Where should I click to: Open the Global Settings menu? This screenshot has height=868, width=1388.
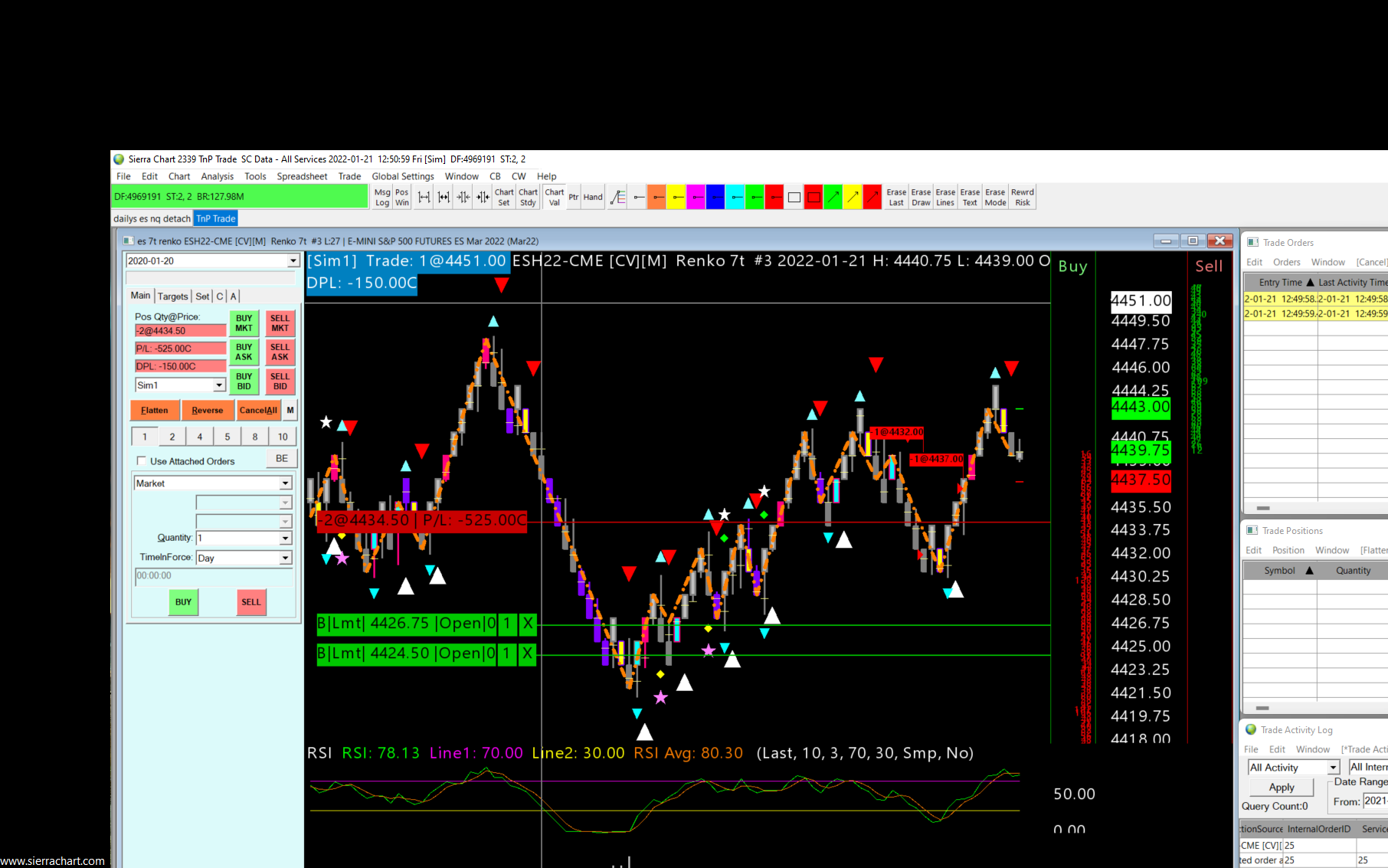pyautogui.click(x=403, y=176)
